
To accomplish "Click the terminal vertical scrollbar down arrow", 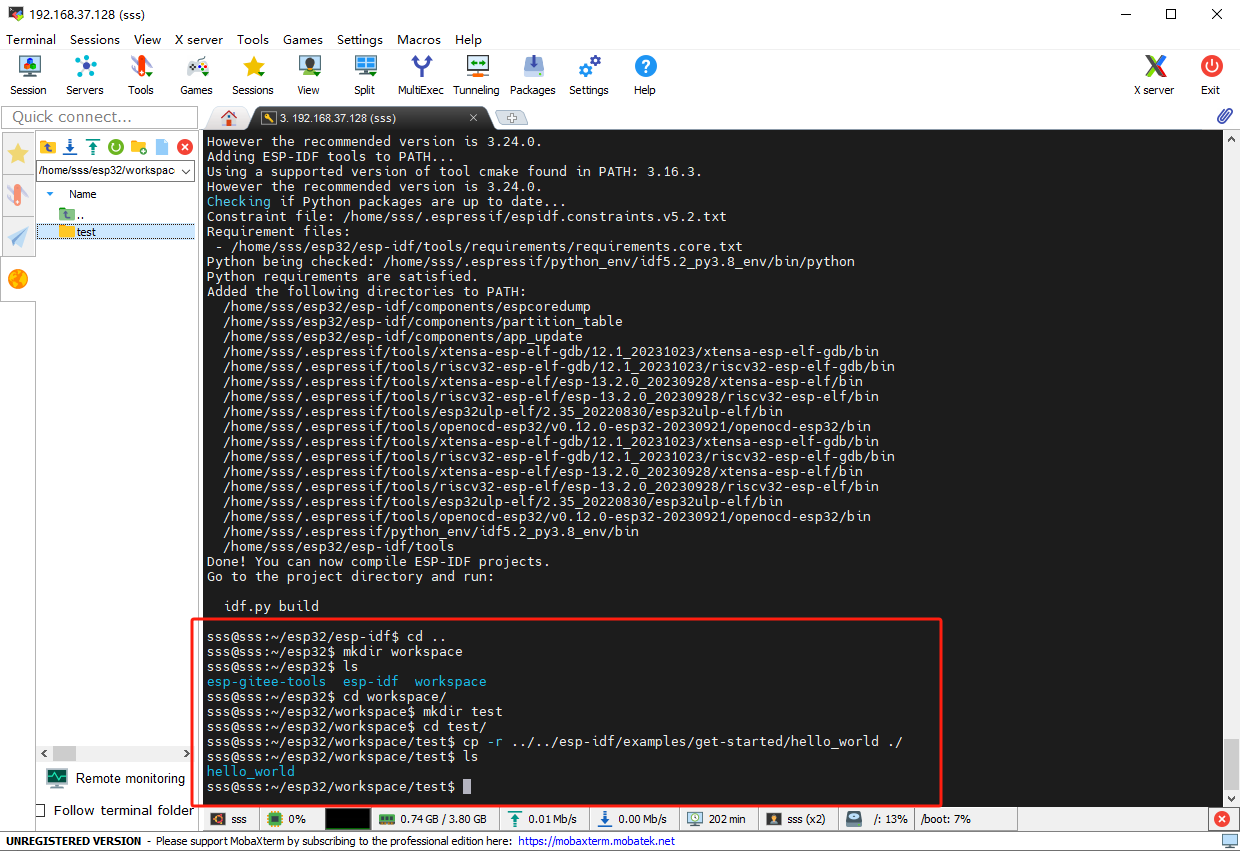I will [x=1231, y=798].
